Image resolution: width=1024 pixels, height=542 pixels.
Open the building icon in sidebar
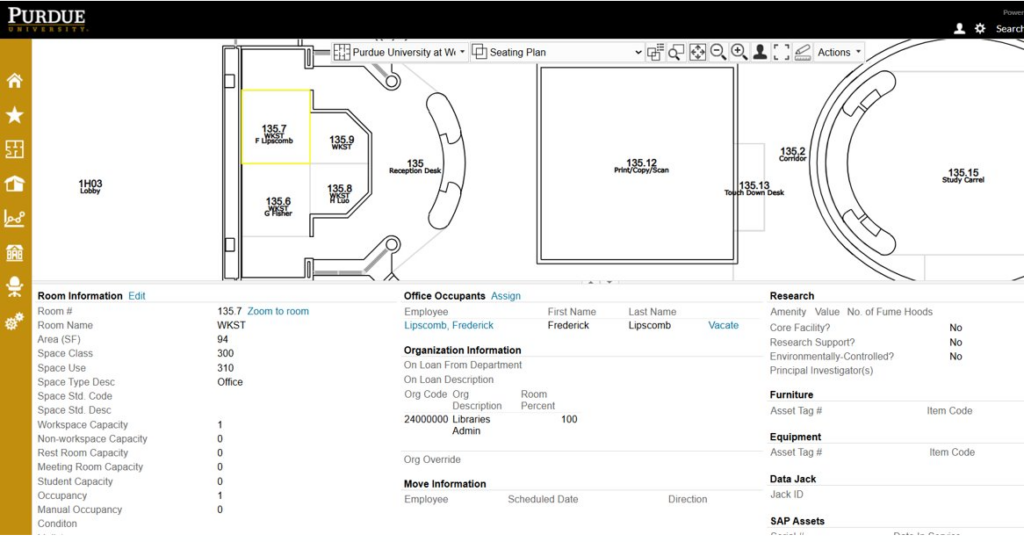coord(14,253)
